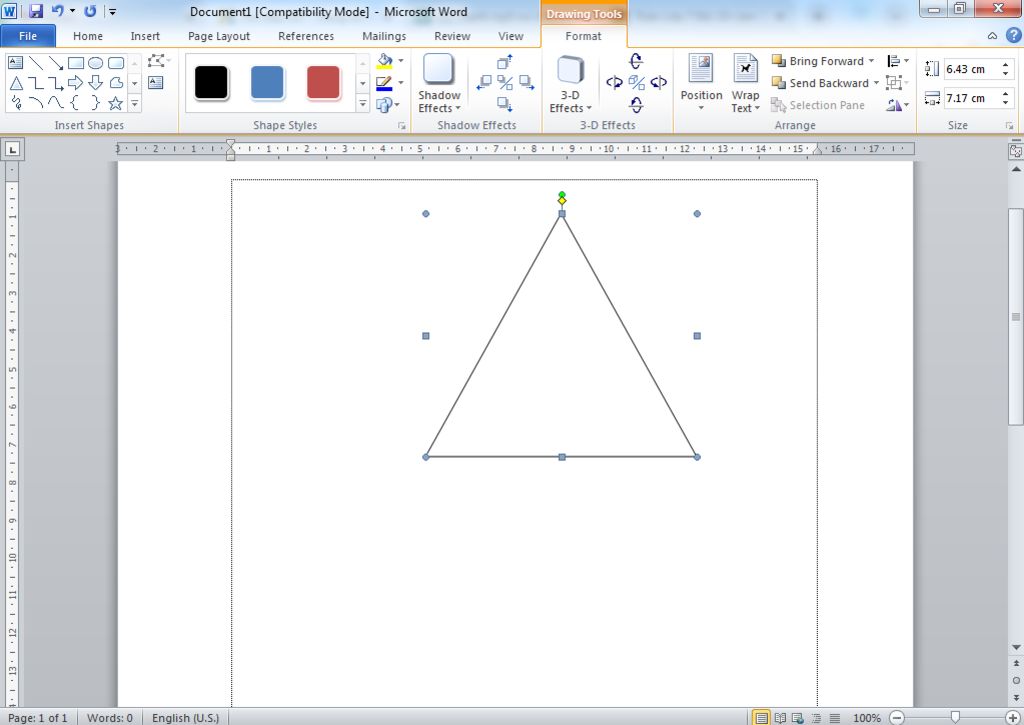This screenshot has width=1024, height=725.
Task: Click the Shape Outline pen icon
Action: [x=384, y=83]
